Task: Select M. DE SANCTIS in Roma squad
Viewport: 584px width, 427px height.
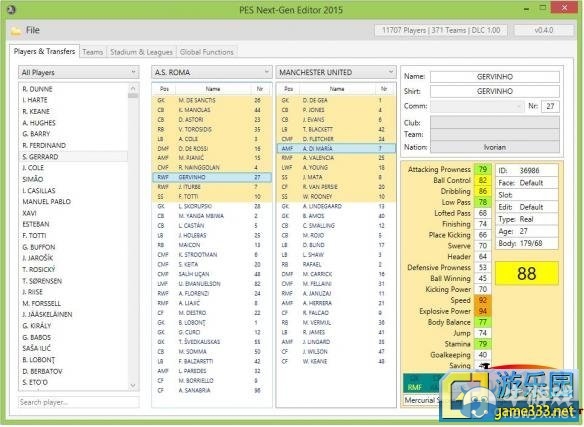Action: click(x=212, y=100)
